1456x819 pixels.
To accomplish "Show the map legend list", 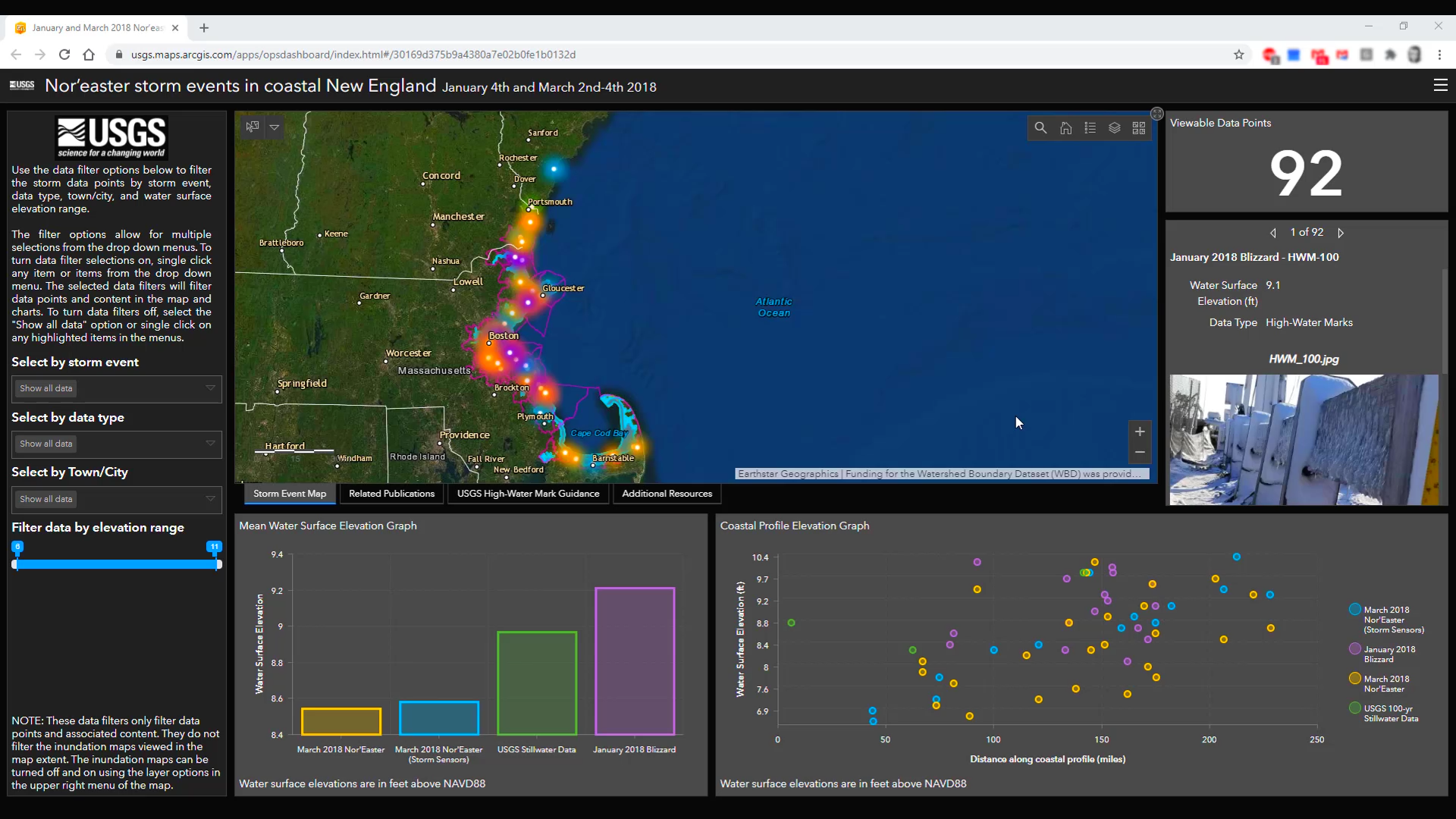I will [1090, 128].
